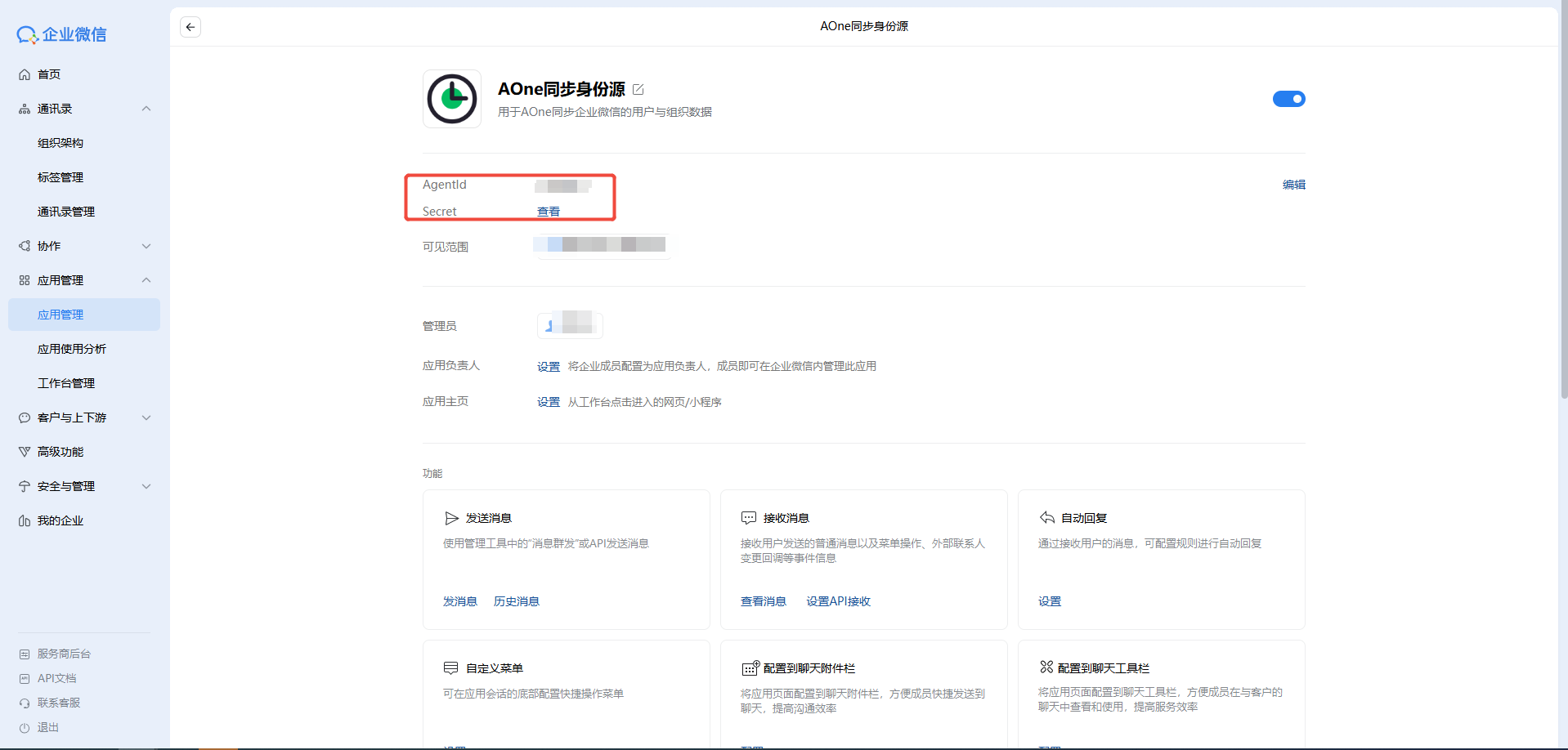Click the chat toolbar configuration icon

(1046, 667)
